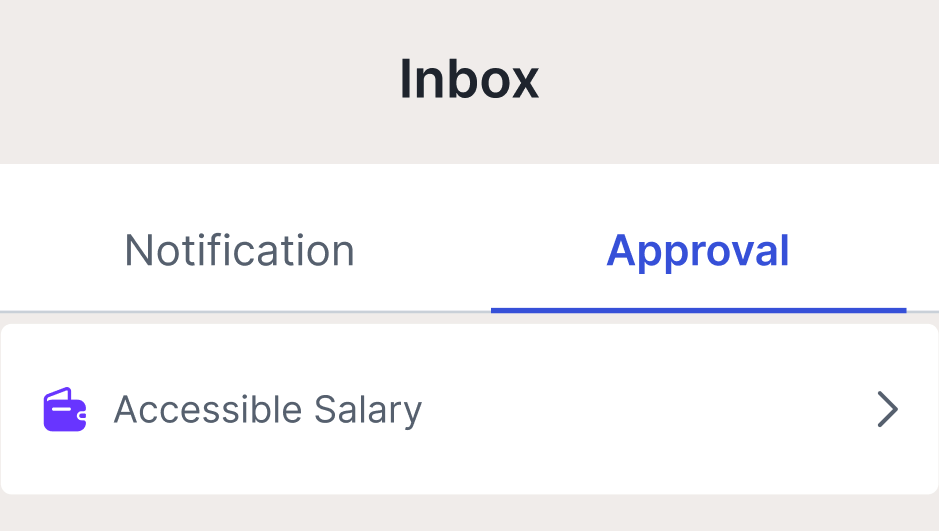
Task: Expand Accessible Salary using the chevron arrow
Action: (887, 410)
